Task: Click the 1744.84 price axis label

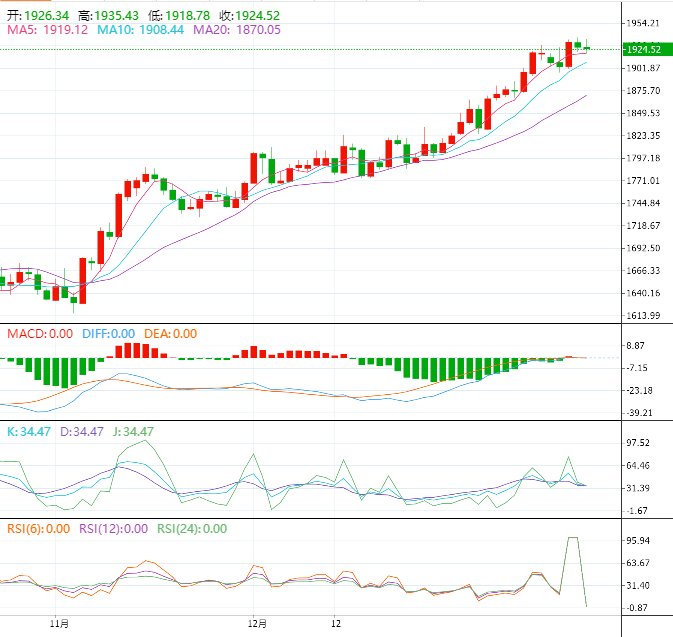Action: click(x=643, y=203)
